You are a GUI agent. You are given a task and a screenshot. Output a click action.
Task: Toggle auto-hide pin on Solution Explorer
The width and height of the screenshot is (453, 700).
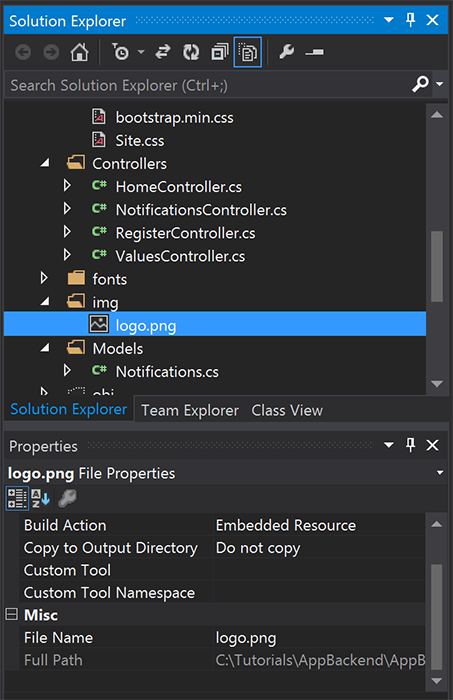pyautogui.click(x=411, y=20)
